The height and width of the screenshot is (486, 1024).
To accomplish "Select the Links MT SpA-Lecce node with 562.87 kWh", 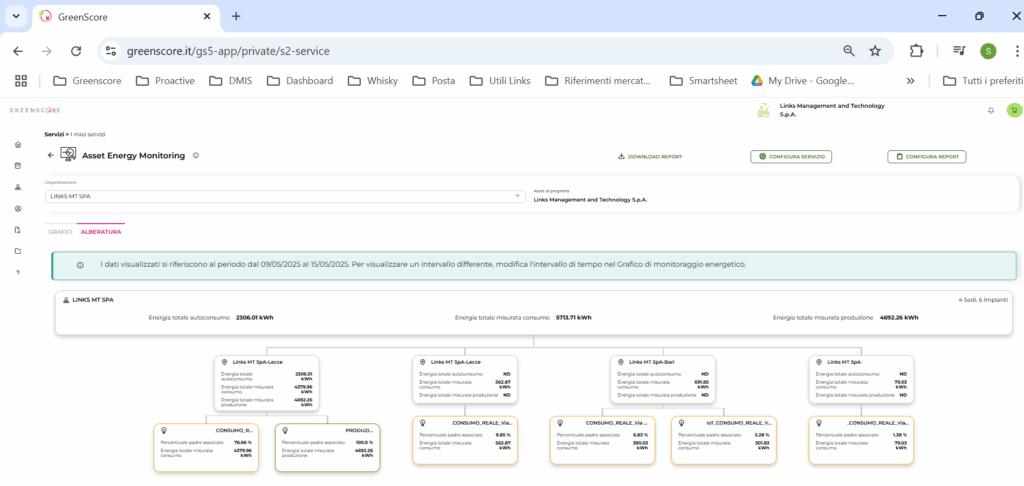I will pyautogui.click(x=465, y=380).
